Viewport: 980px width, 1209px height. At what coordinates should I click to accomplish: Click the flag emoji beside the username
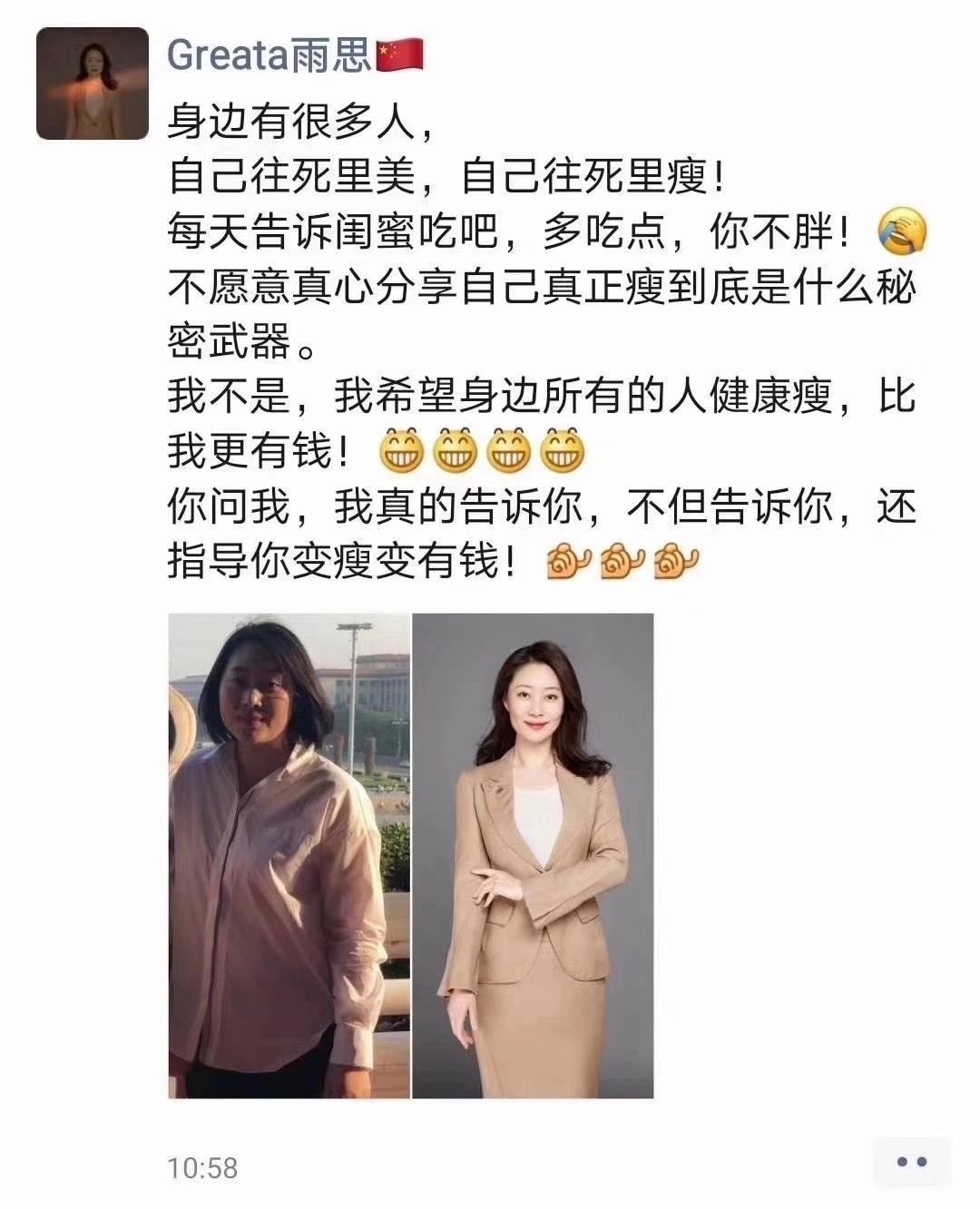pos(399,56)
